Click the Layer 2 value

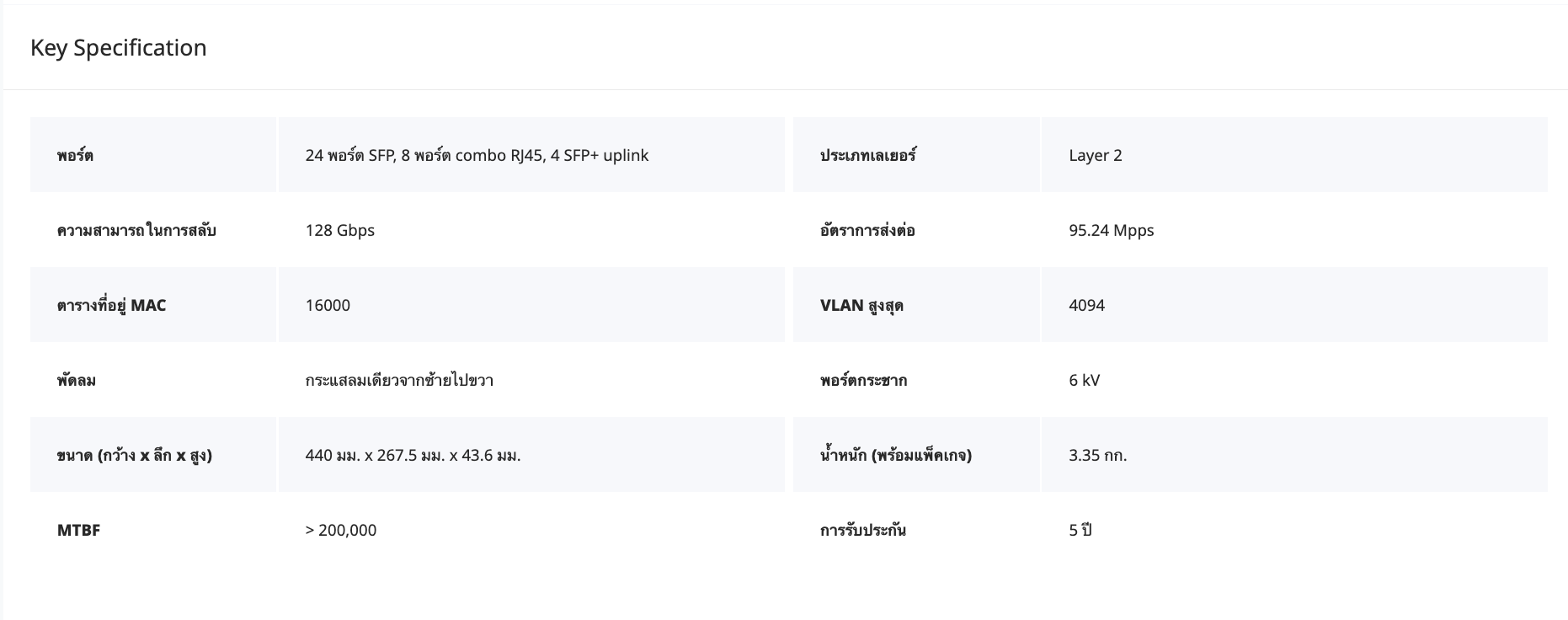click(1095, 156)
